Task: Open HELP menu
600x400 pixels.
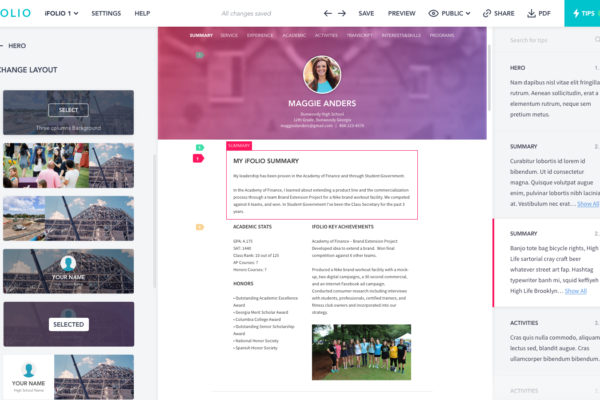Action: [x=142, y=13]
